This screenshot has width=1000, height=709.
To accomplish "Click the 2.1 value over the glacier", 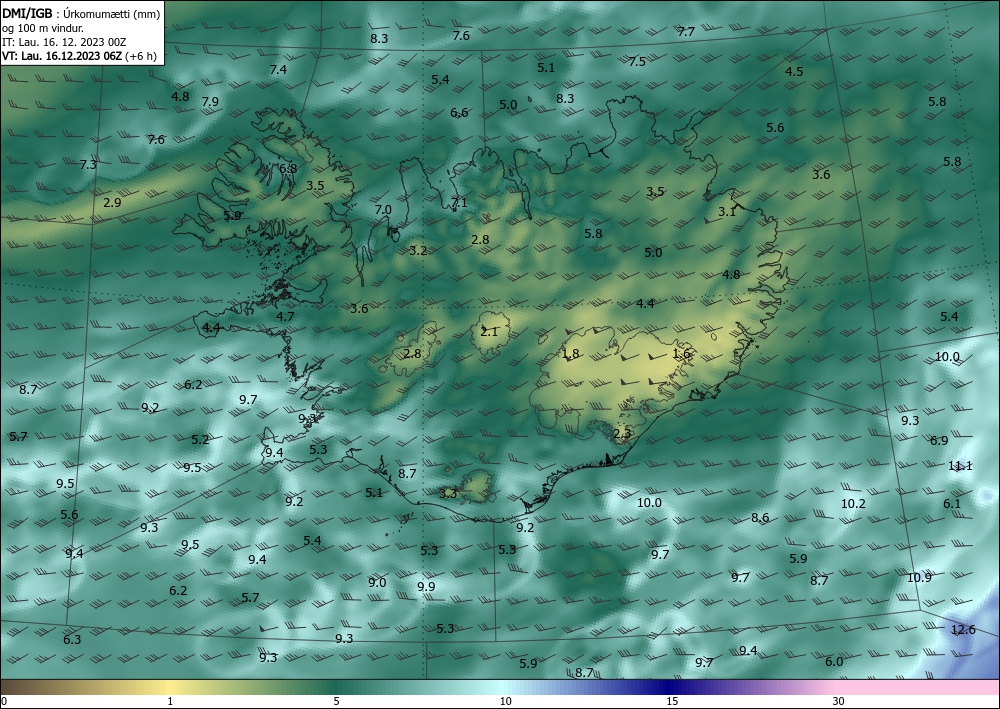I will (489, 332).
